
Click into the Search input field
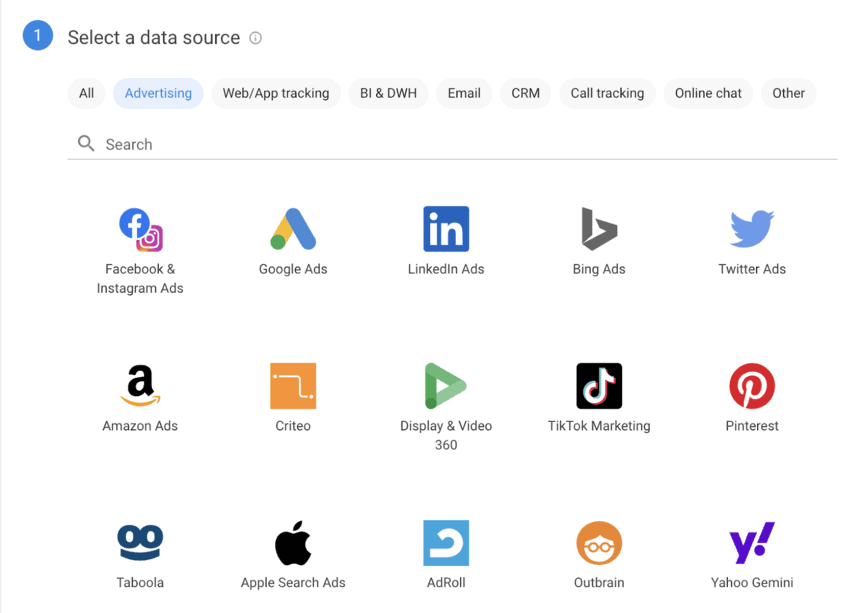460,144
